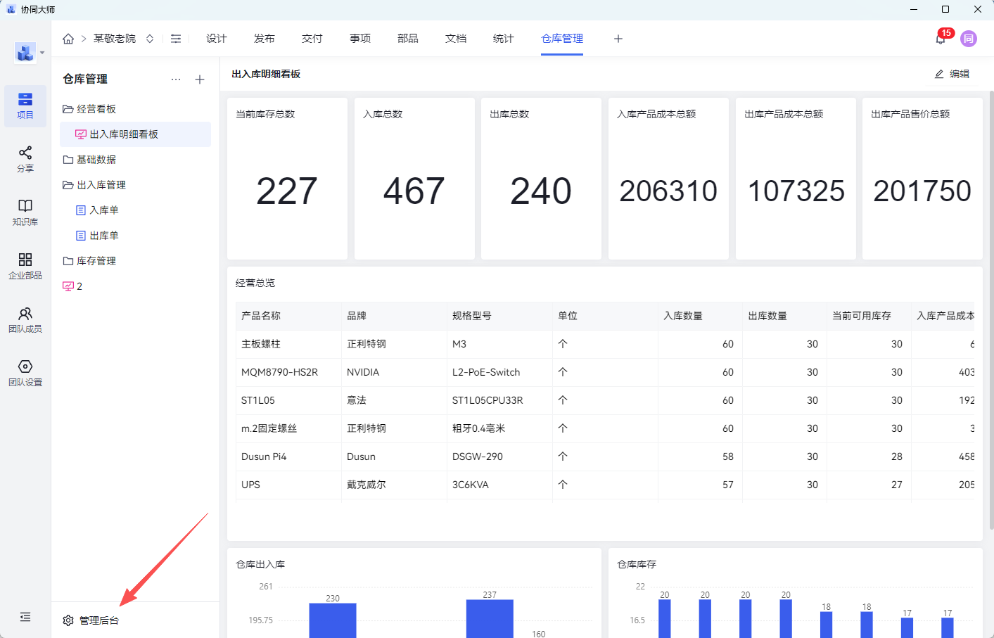
Task: Switch to the 文档 tab
Action: coord(455,39)
